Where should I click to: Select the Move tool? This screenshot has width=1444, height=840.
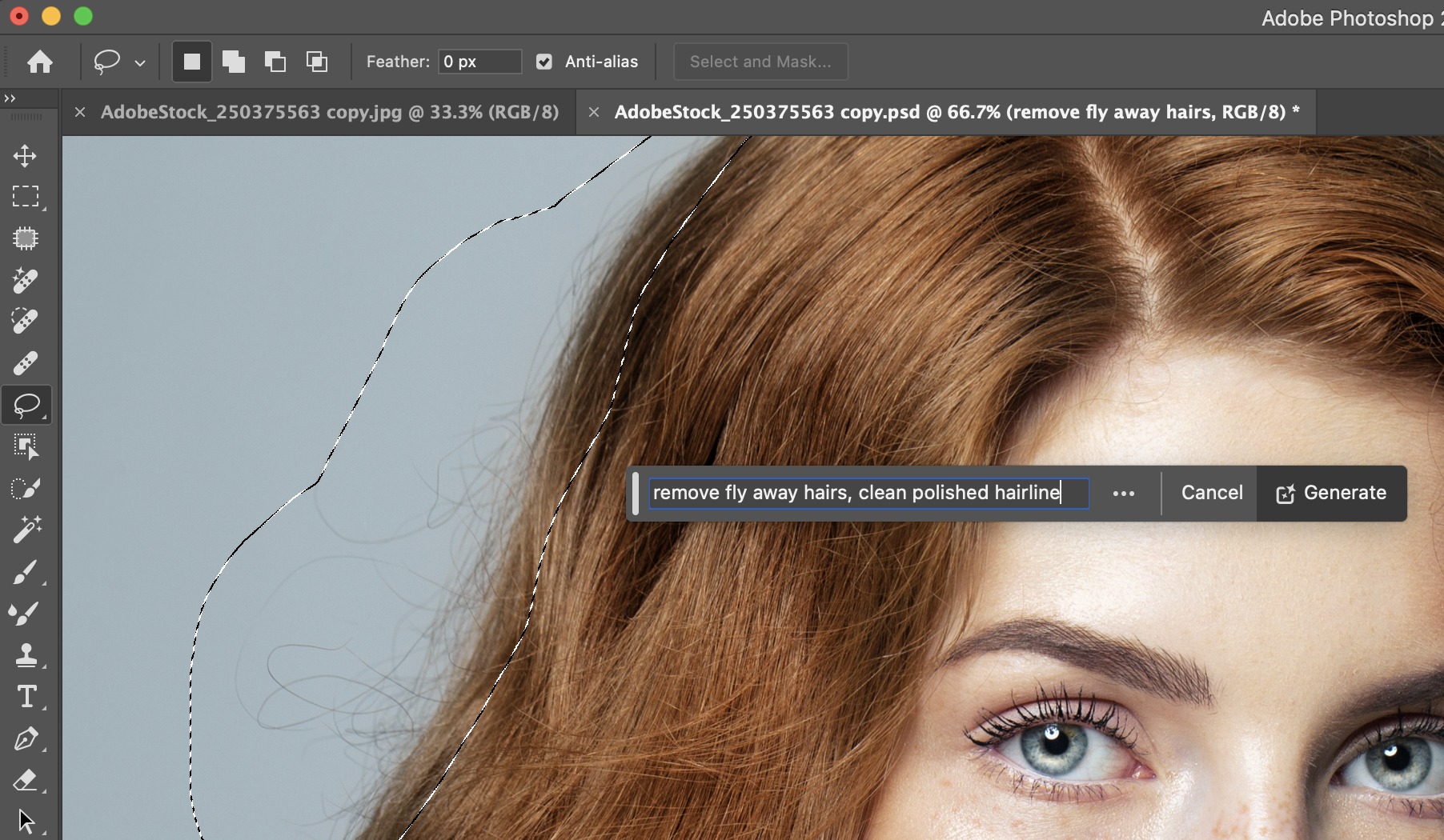click(x=25, y=156)
